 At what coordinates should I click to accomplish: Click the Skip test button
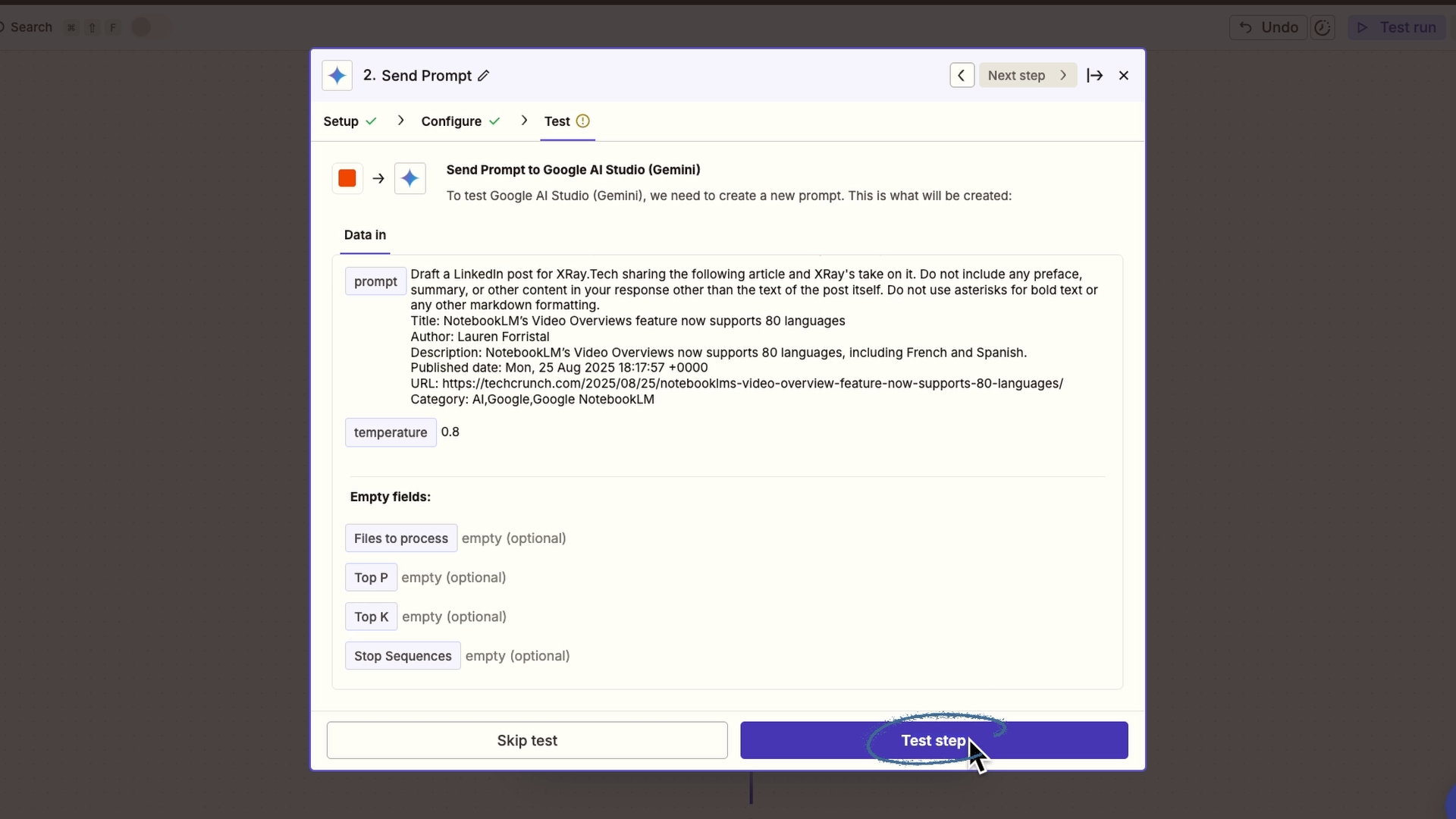526,740
